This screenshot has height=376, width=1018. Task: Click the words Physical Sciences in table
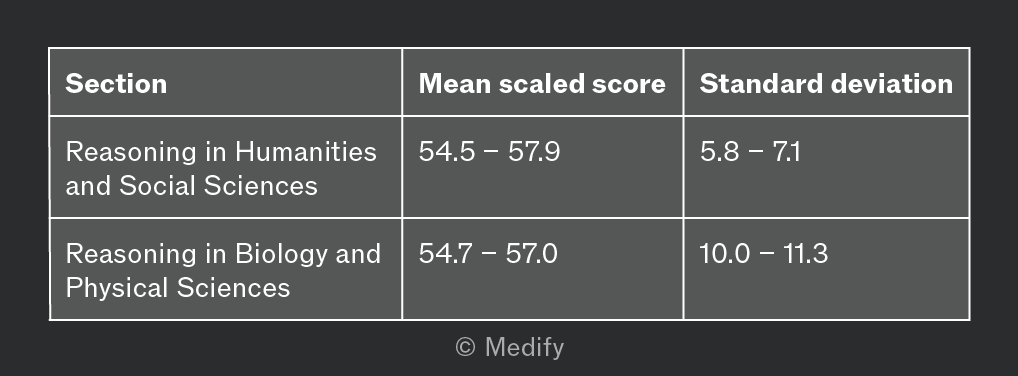(178, 288)
